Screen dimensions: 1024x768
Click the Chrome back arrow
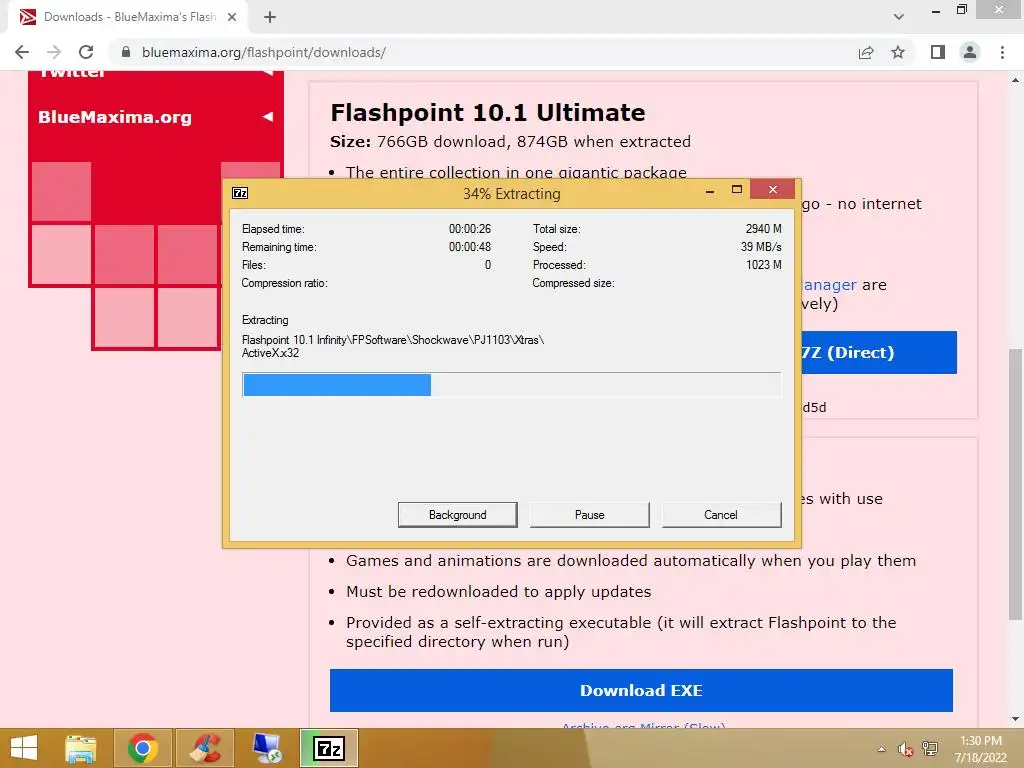click(22, 52)
